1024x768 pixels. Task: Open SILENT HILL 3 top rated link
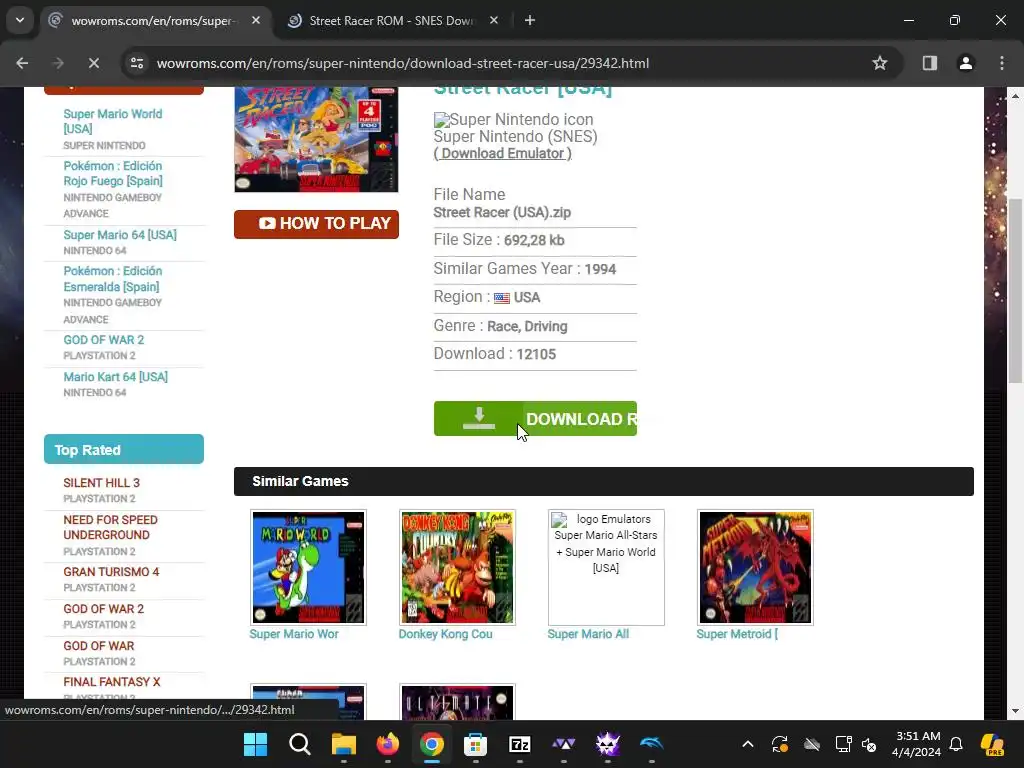[x=101, y=483]
